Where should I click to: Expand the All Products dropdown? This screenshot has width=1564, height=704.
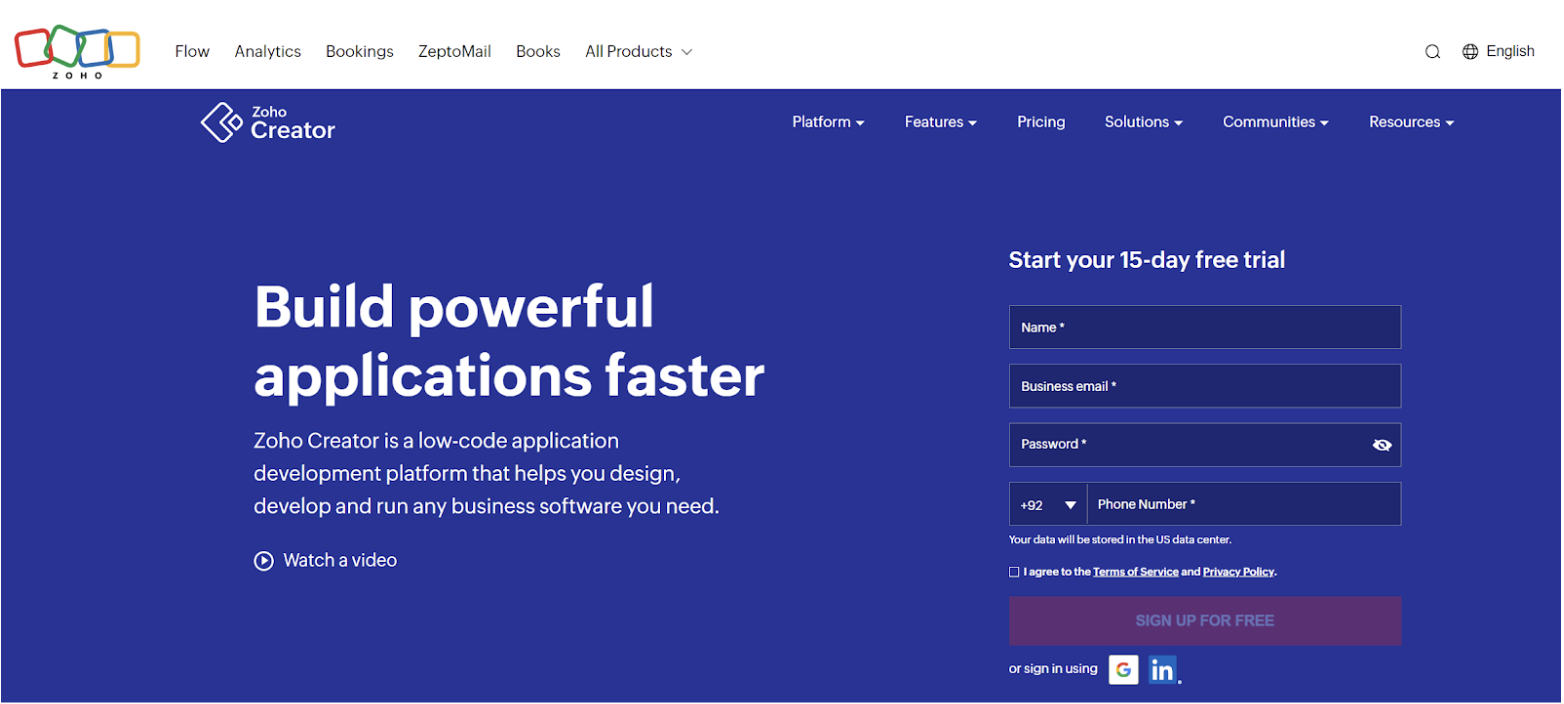click(638, 52)
